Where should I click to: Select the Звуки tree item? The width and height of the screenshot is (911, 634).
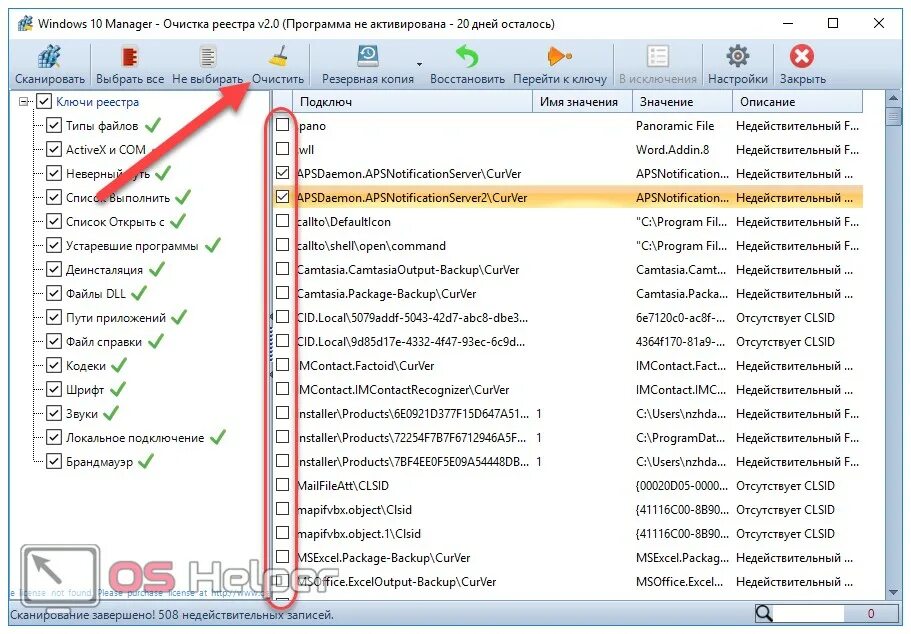tap(81, 414)
